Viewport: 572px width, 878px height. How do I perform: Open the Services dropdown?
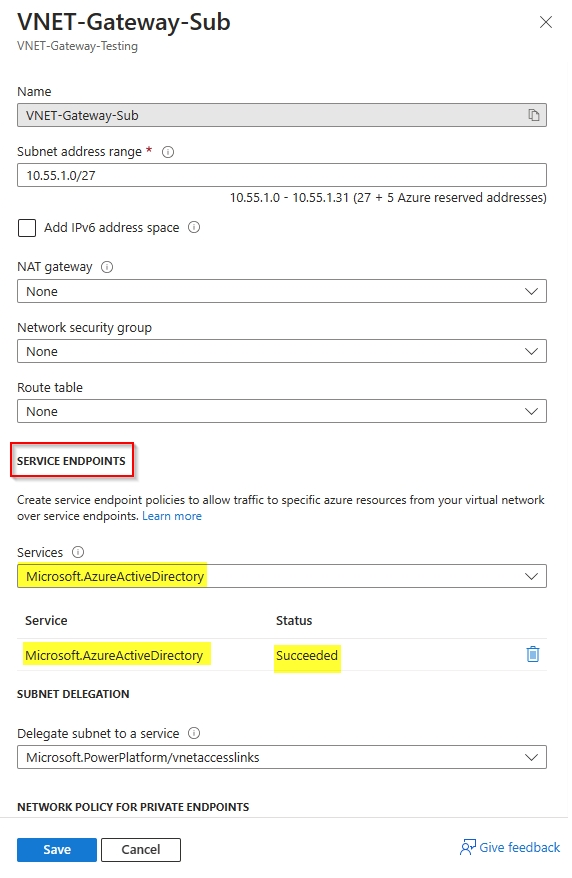point(282,576)
